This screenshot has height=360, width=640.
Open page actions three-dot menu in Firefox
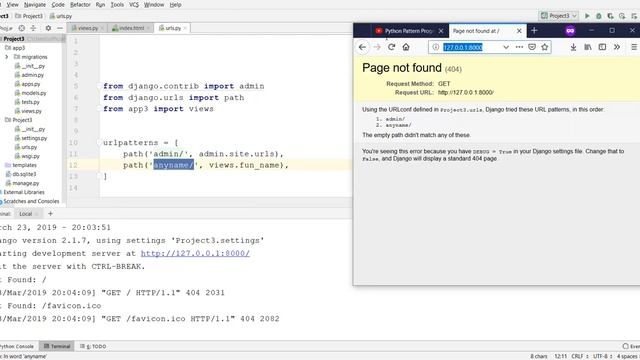click(x=519, y=47)
